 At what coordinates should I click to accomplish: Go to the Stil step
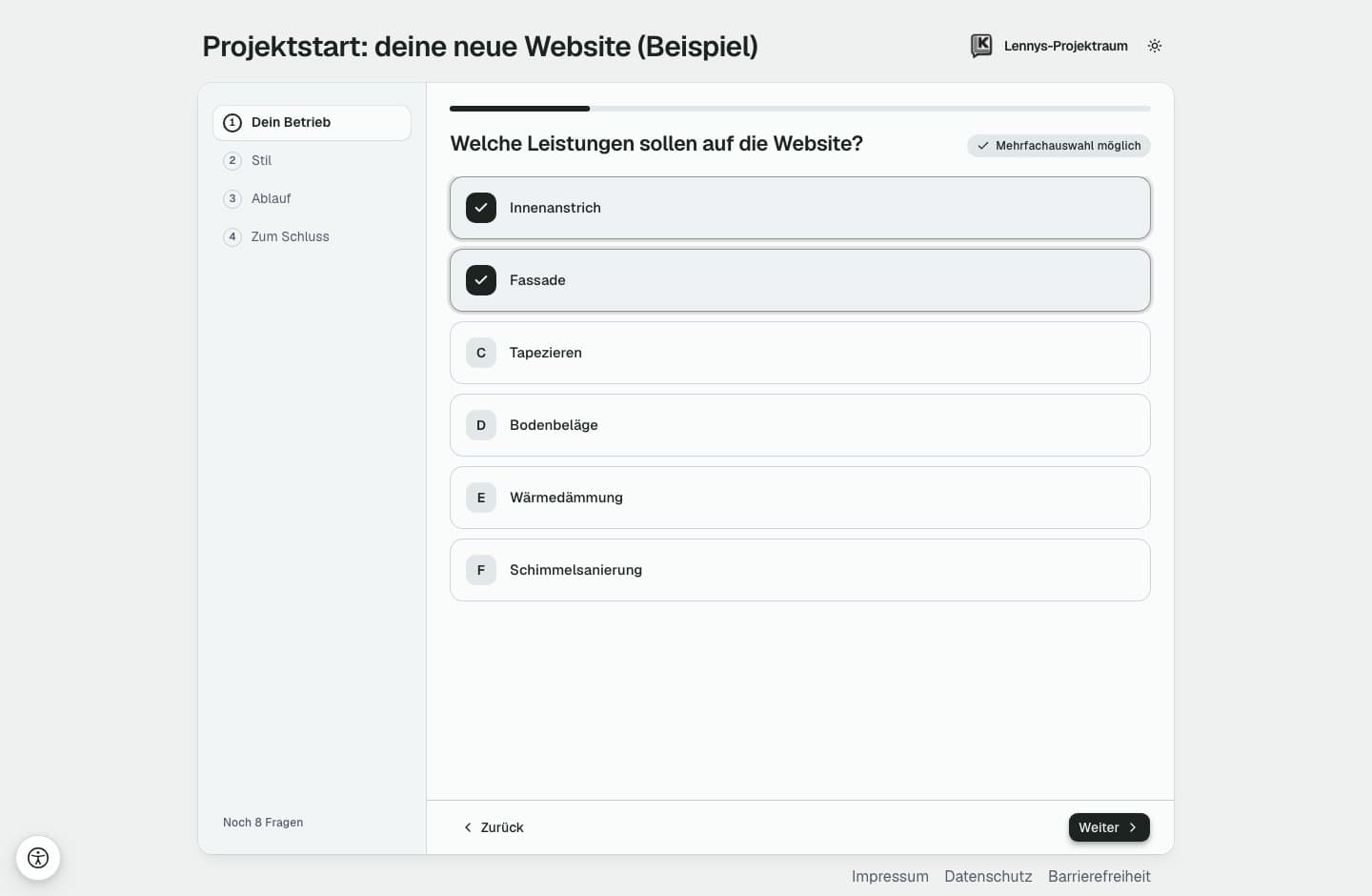pyautogui.click(x=313, y=161)
